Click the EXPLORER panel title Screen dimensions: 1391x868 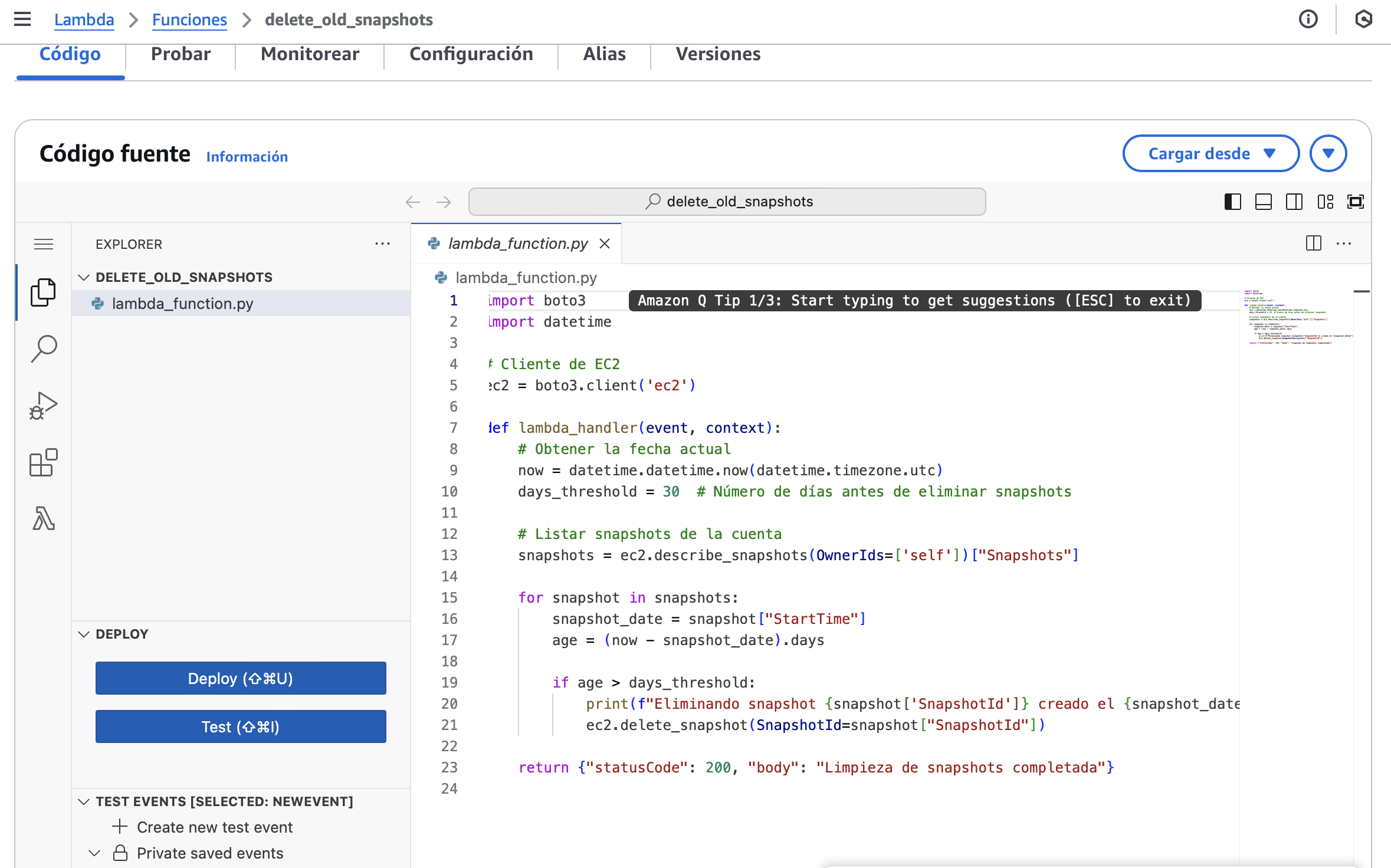pos(129,244)
